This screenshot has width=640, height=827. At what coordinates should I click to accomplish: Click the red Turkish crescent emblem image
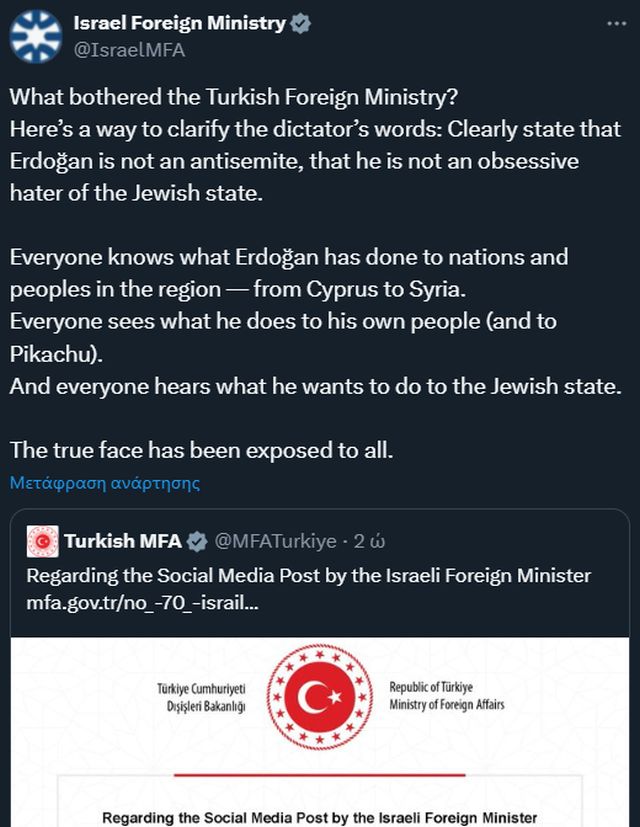point(319,696)
